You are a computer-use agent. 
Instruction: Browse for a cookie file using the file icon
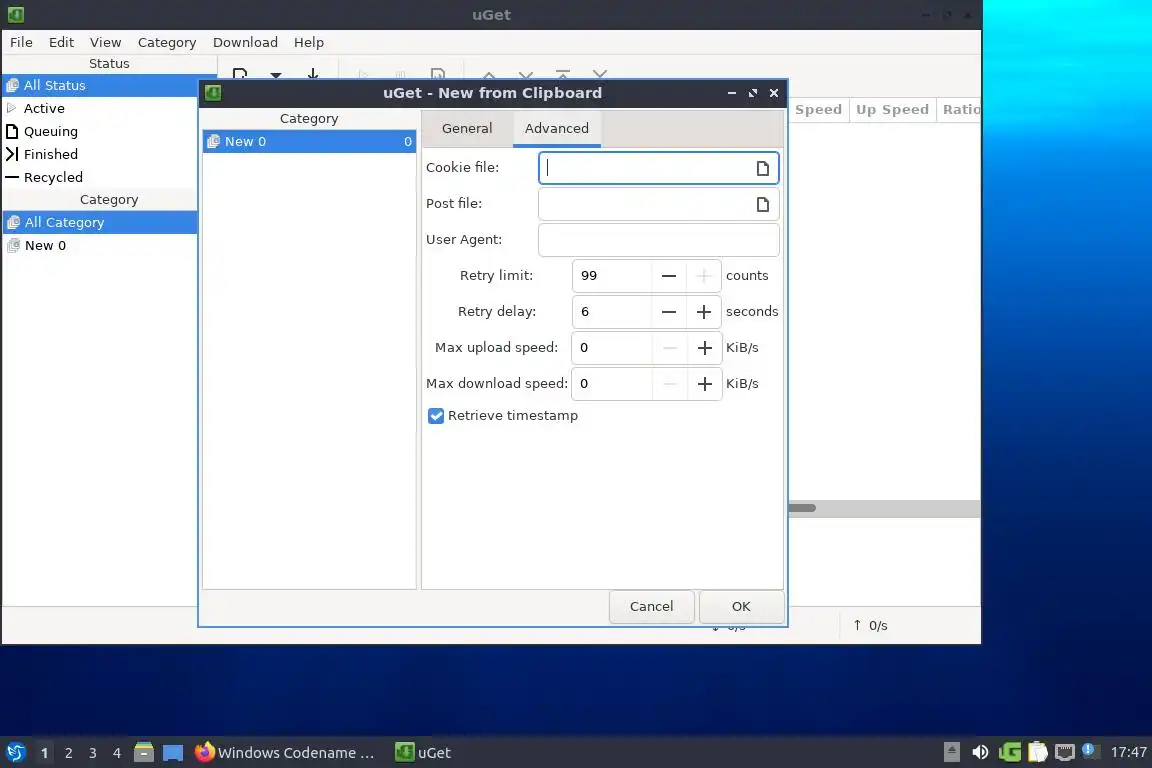[x=763, y=168]
